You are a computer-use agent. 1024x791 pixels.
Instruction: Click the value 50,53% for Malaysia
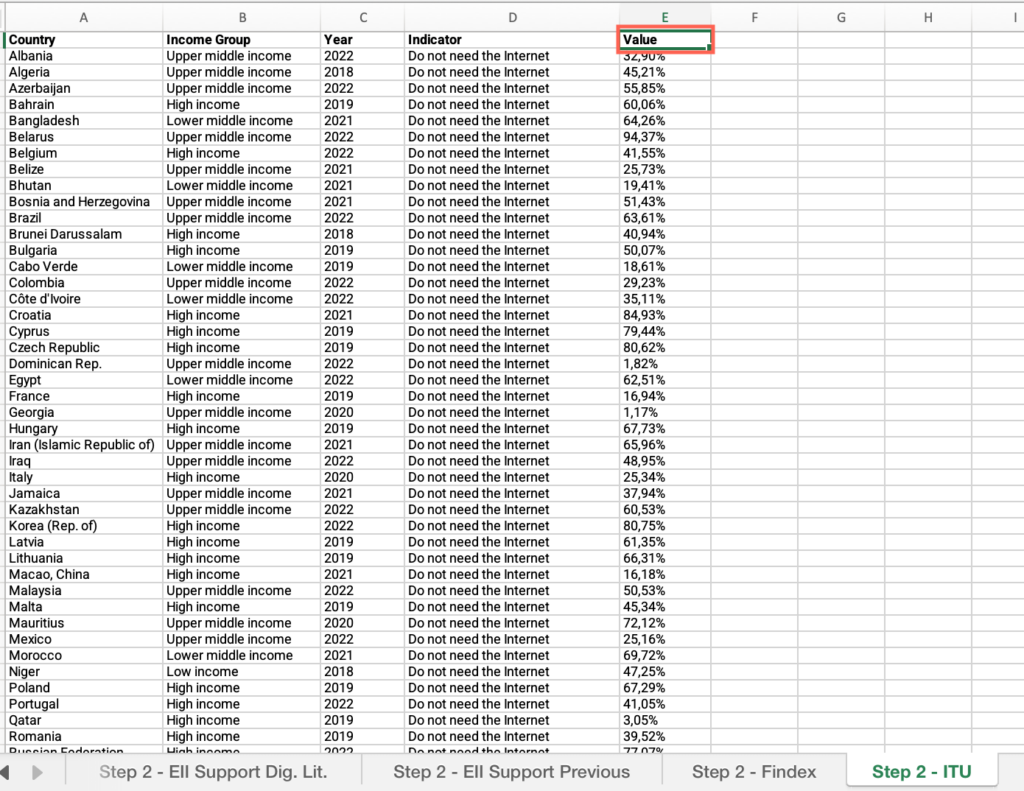pyautogui.click(x=665, y=590)
